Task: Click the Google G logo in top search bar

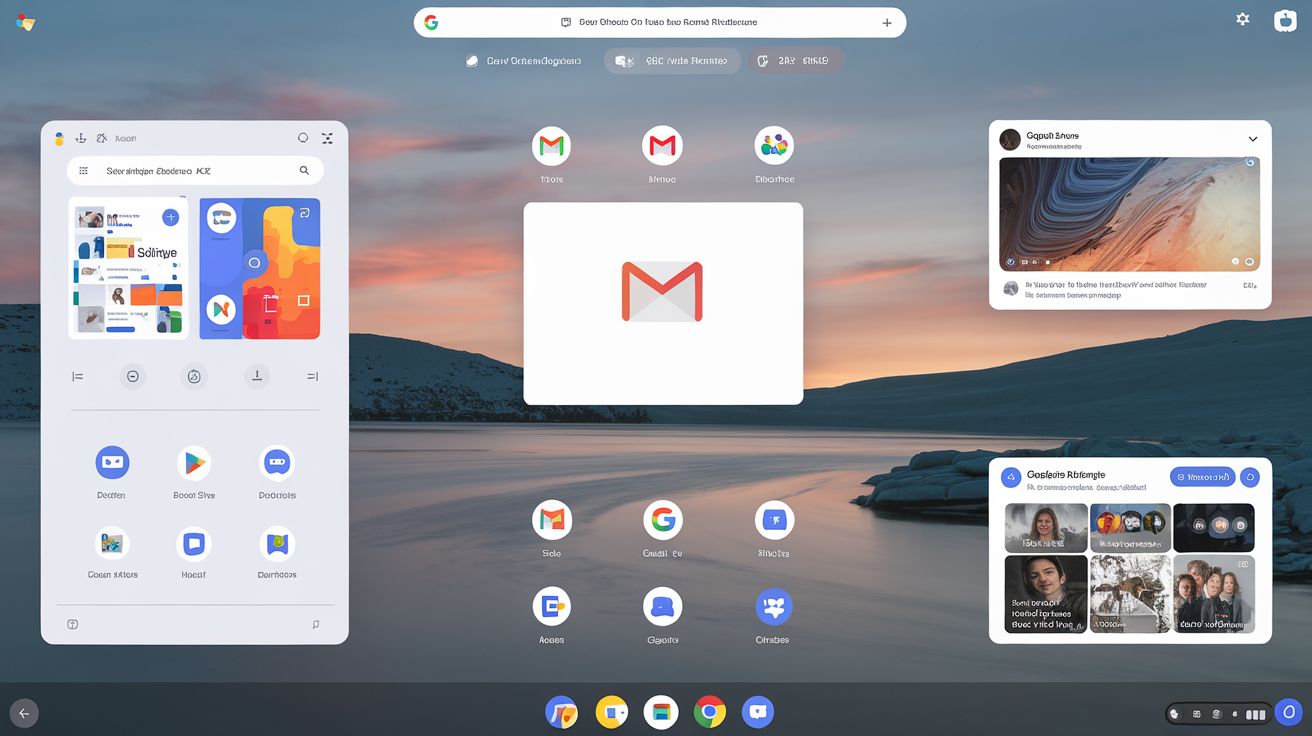Action: [x=431, y=22]
